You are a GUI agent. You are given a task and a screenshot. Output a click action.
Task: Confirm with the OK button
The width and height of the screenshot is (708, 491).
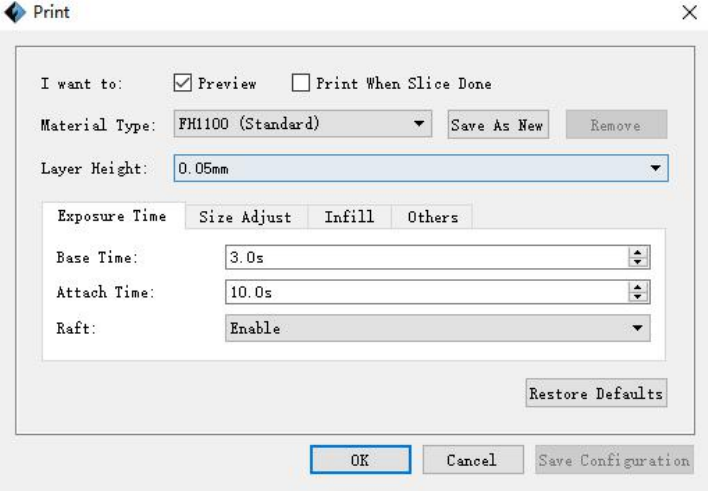coord(359,460)
